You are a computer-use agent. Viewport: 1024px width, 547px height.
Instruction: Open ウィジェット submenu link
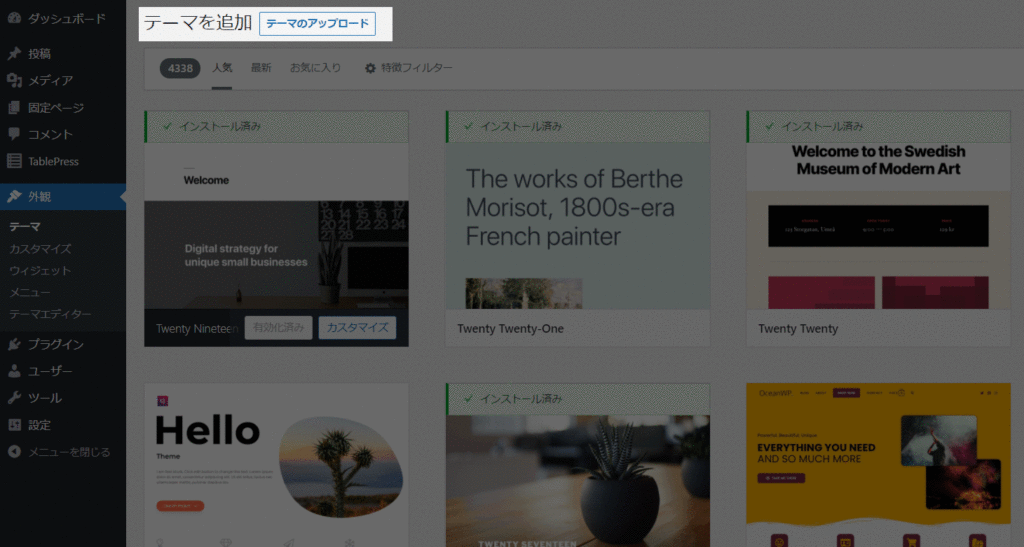pyautogui.click(x=40, y=270)
